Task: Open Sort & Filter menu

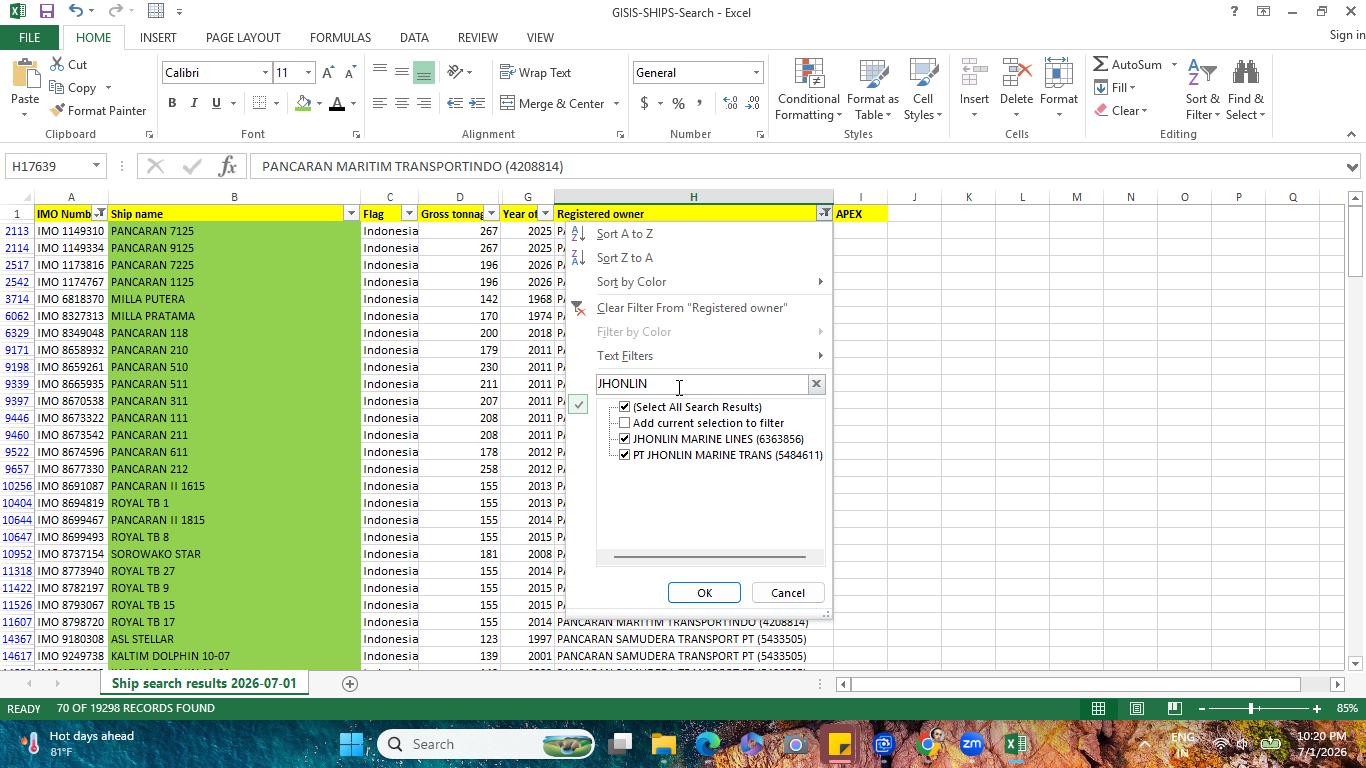Action: tap(1202, 89)
